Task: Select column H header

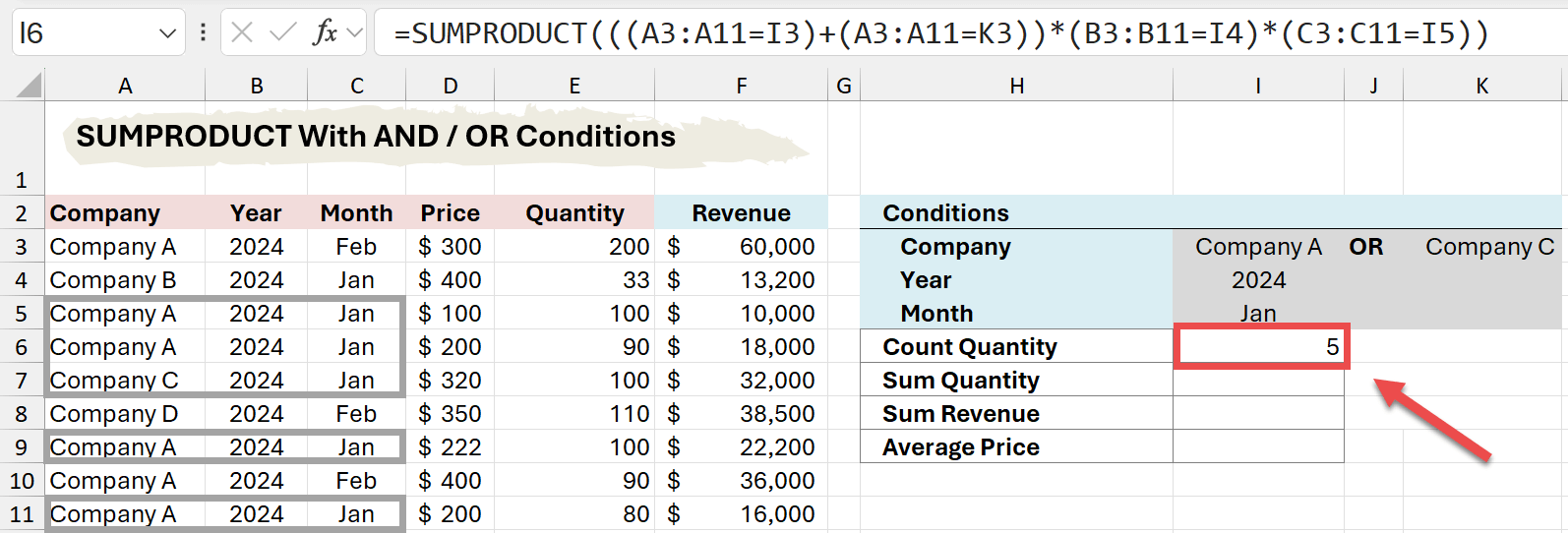Action: pyautogui.click(x=1016, y=87)
